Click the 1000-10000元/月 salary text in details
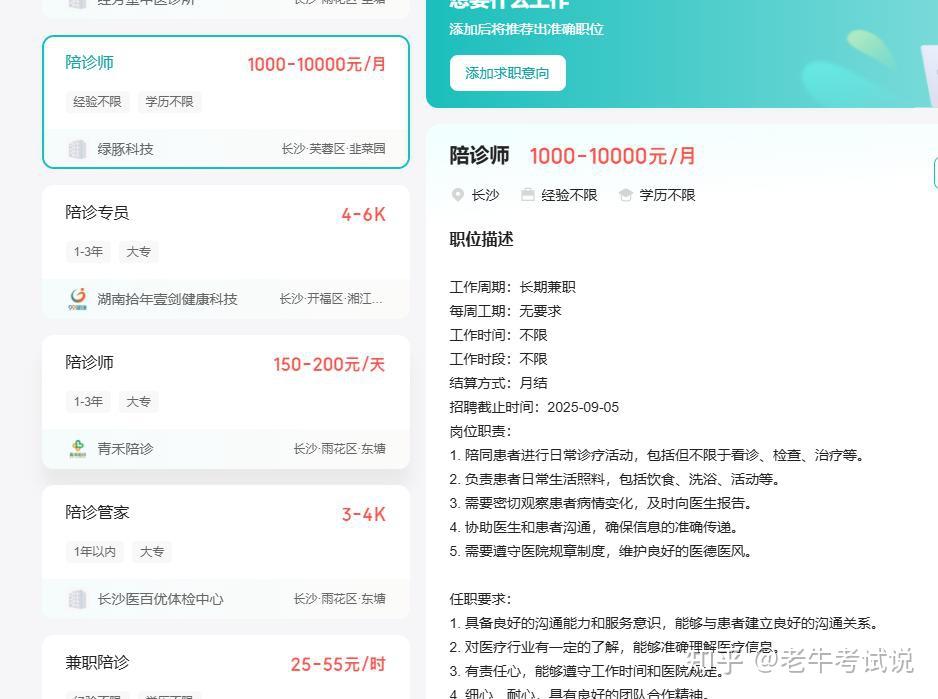The image size is (938, 699). tap(613, 157)
